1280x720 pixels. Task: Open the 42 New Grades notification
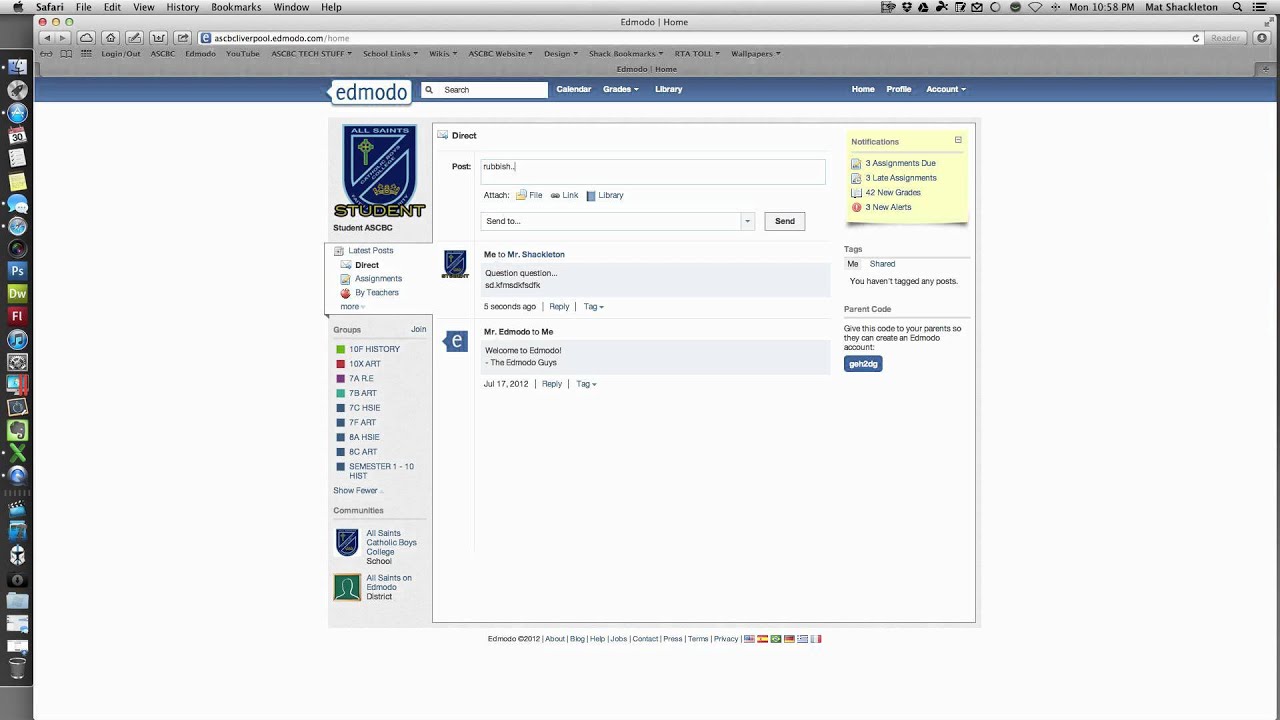pyautogui.click(x=893, y=192)
